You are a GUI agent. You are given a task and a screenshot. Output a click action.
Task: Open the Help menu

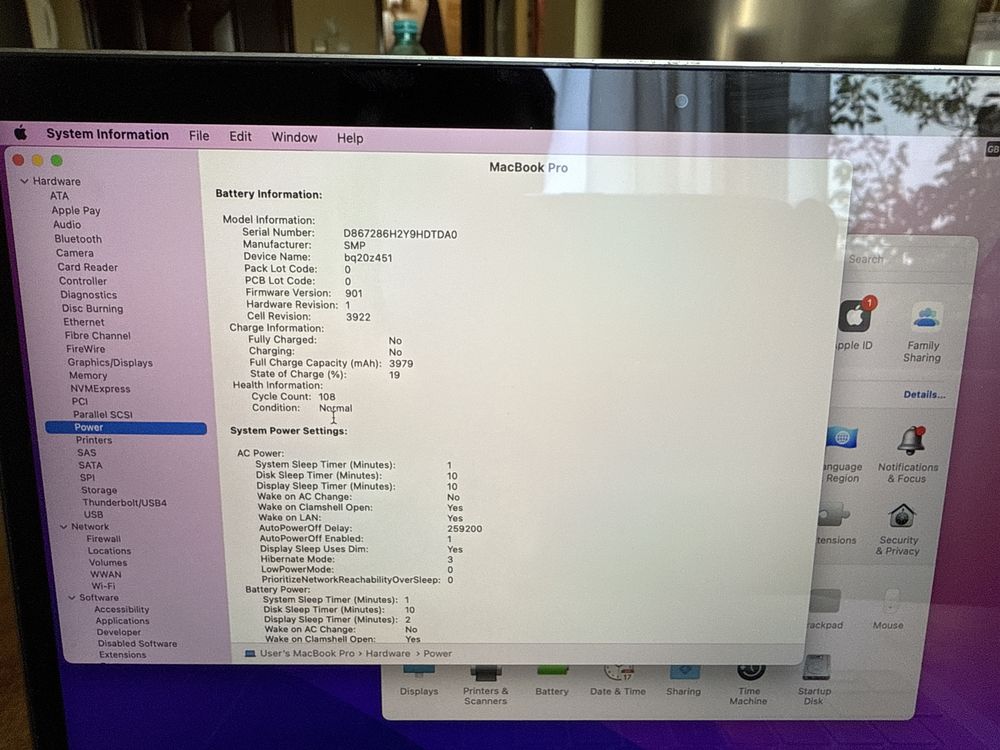pyautogui.click(x=350, y=138)
